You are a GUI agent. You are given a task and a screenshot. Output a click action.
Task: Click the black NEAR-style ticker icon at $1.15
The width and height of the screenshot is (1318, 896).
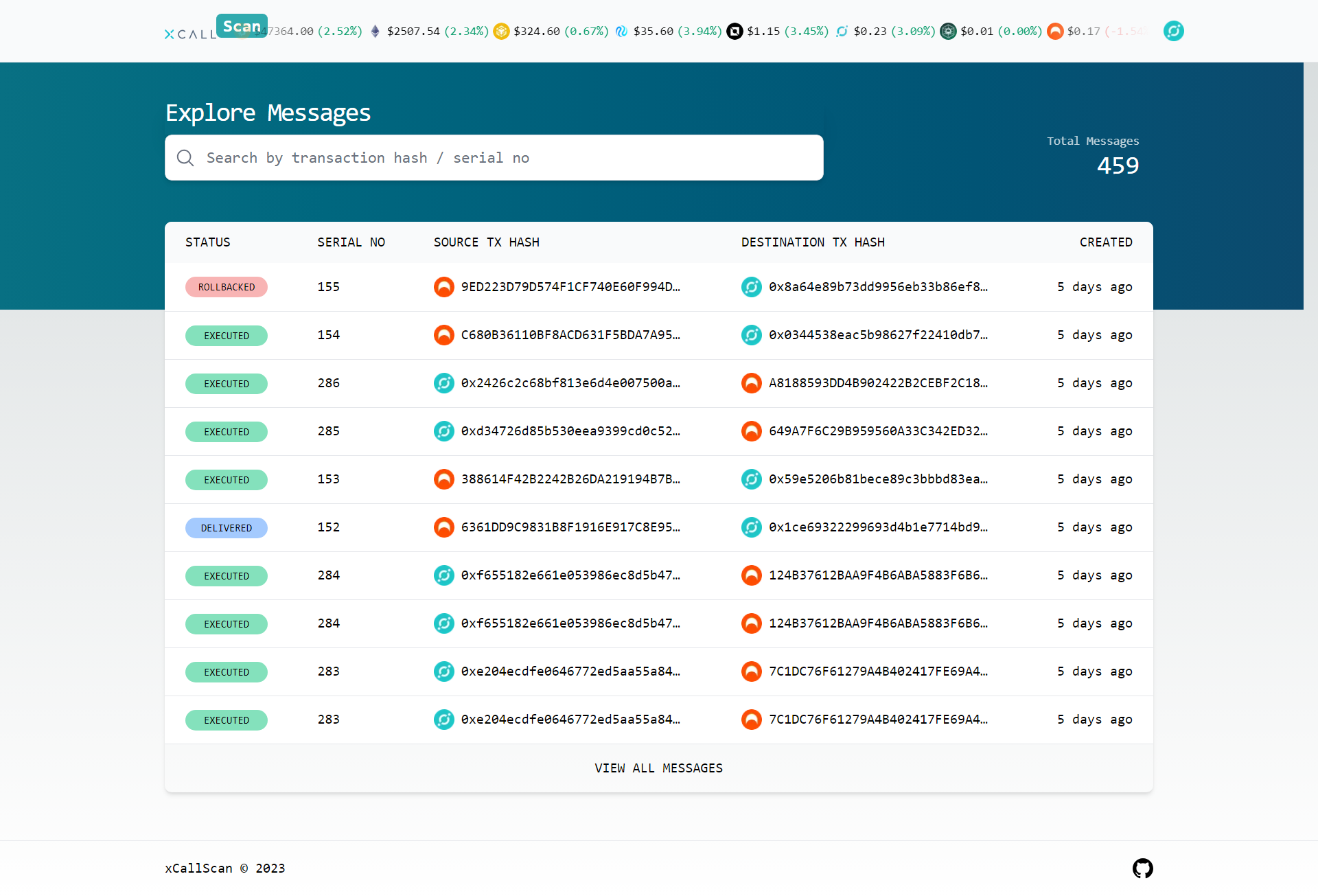tap(735, 32)
